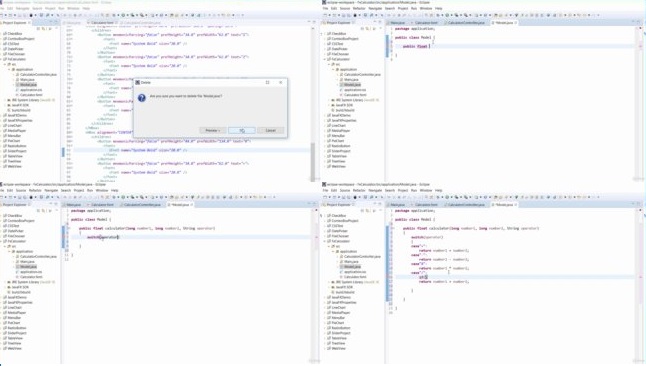This screenshot has height=366, width=646.
Task: Open Run menu in switch(operator) window
Action: click(x=90, y=190)
